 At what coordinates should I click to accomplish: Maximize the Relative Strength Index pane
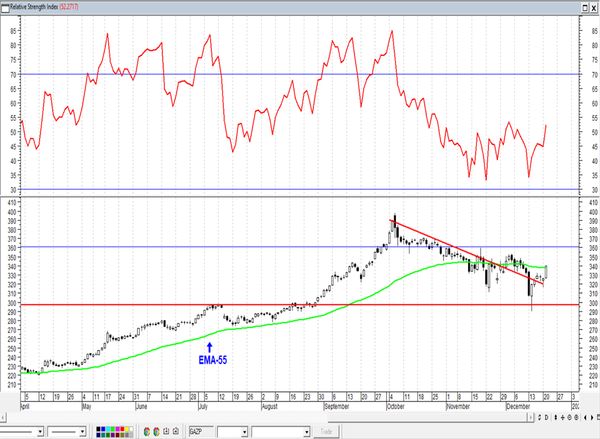click(x=586, y=7)
